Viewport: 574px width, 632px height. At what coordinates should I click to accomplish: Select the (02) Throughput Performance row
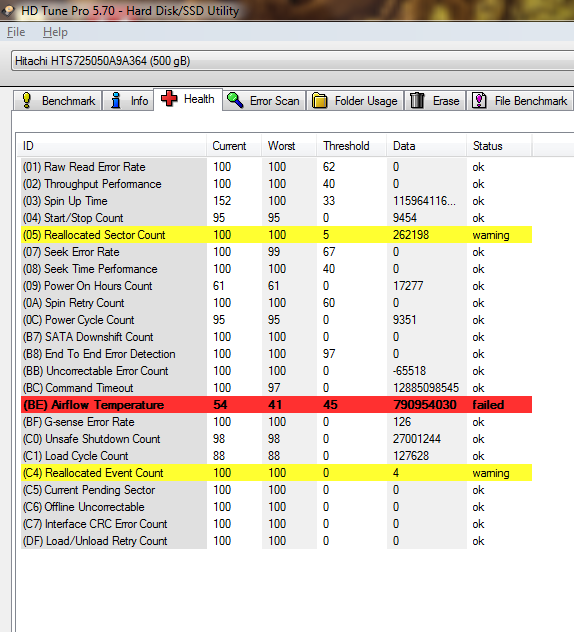pyautogui.click(x=277, y=184)
